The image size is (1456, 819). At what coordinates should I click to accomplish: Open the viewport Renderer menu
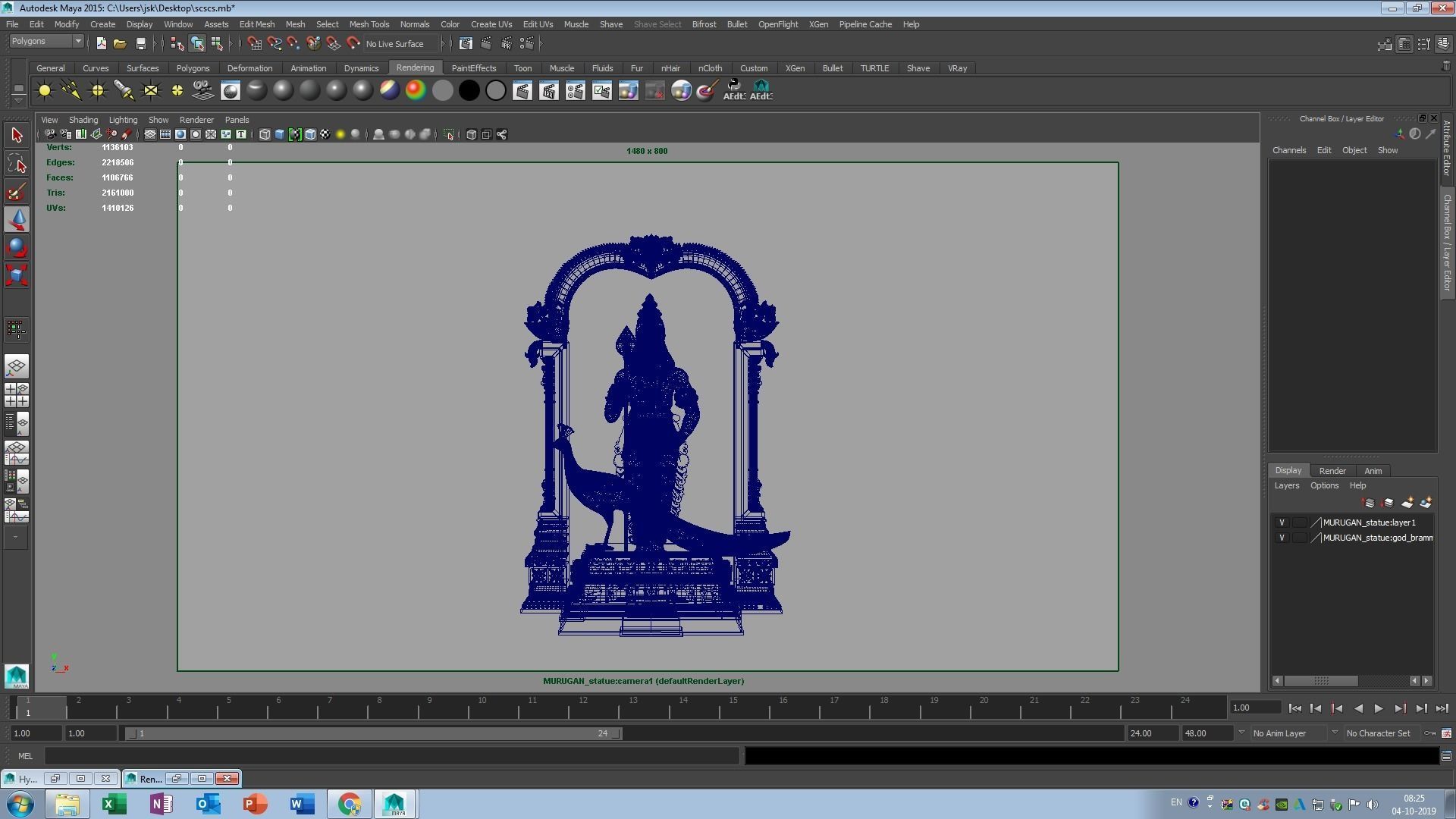pyautogui.click(x=196, y=120)
